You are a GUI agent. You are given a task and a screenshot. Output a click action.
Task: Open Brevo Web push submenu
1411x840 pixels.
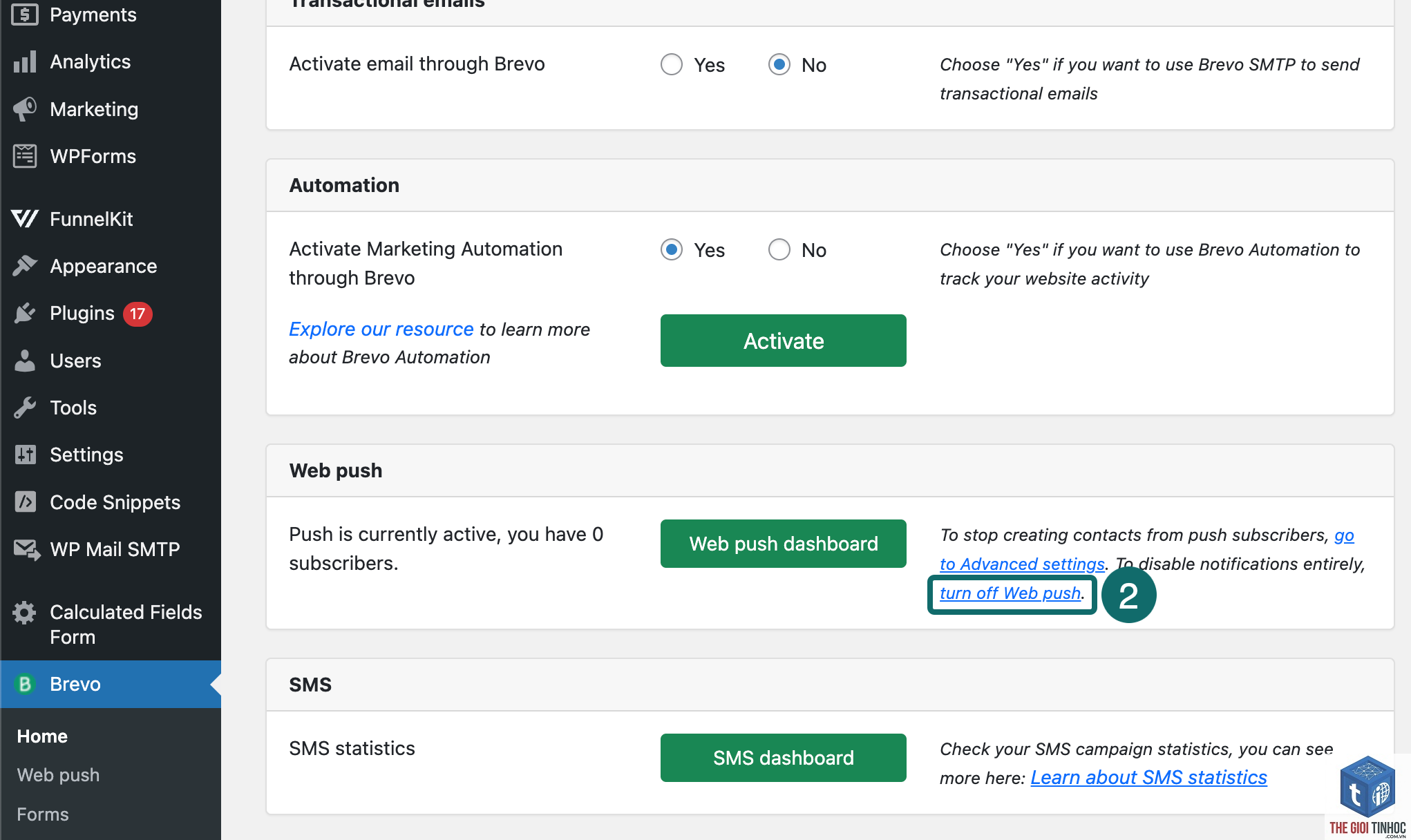point(58,775)
